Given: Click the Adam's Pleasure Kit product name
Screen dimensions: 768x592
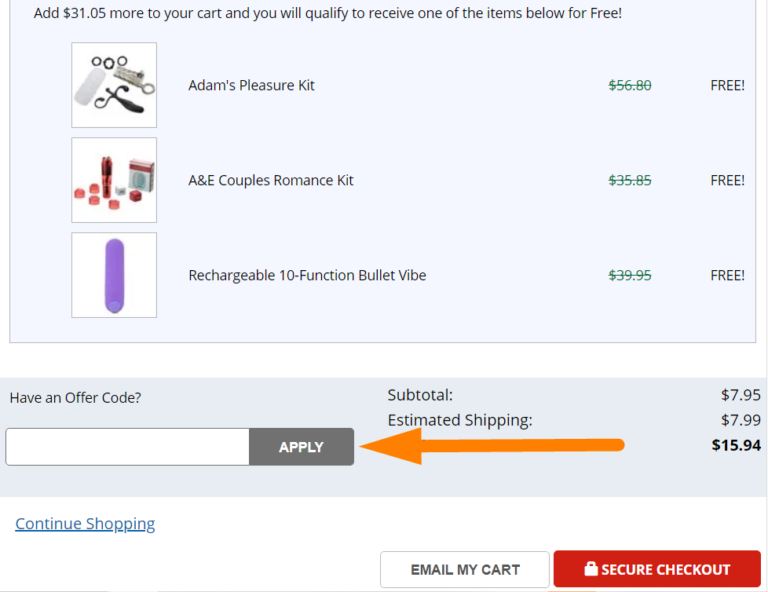Looking at the screenshot, I should point(251,85).
